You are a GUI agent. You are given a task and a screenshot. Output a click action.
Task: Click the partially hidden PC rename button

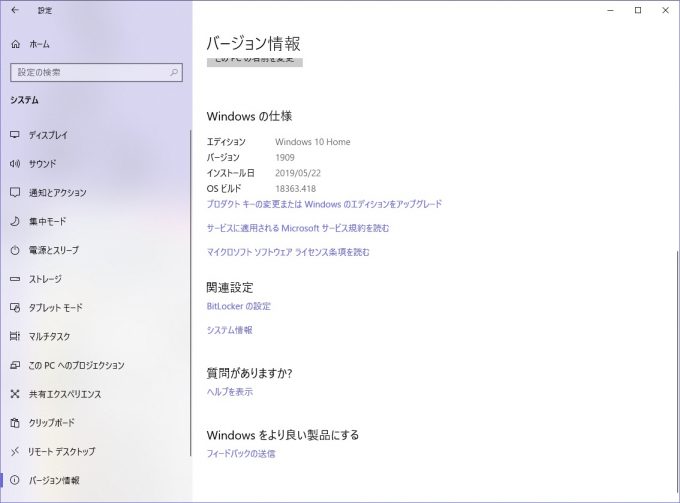255,62
